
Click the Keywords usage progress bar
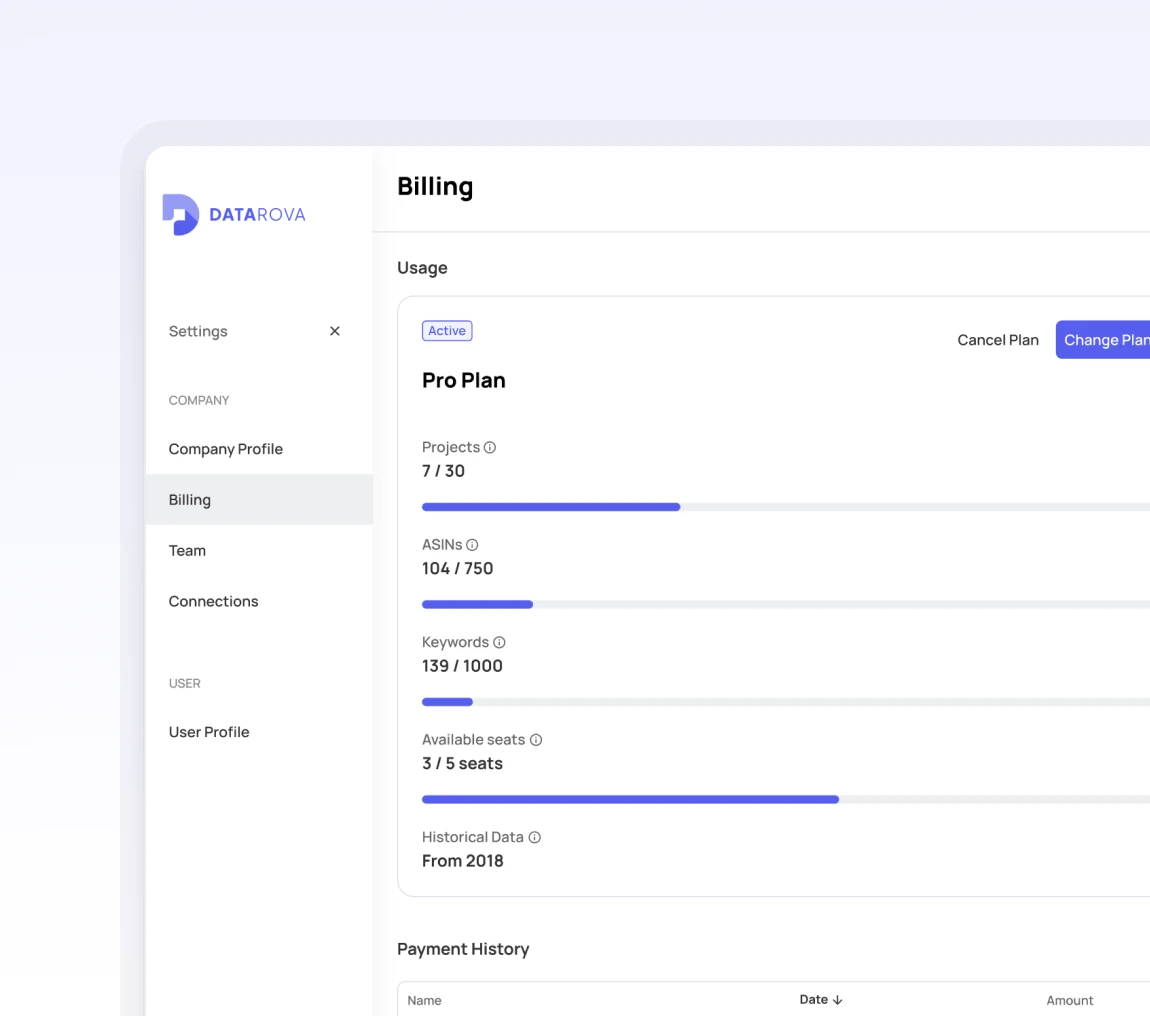coord(785,702)
